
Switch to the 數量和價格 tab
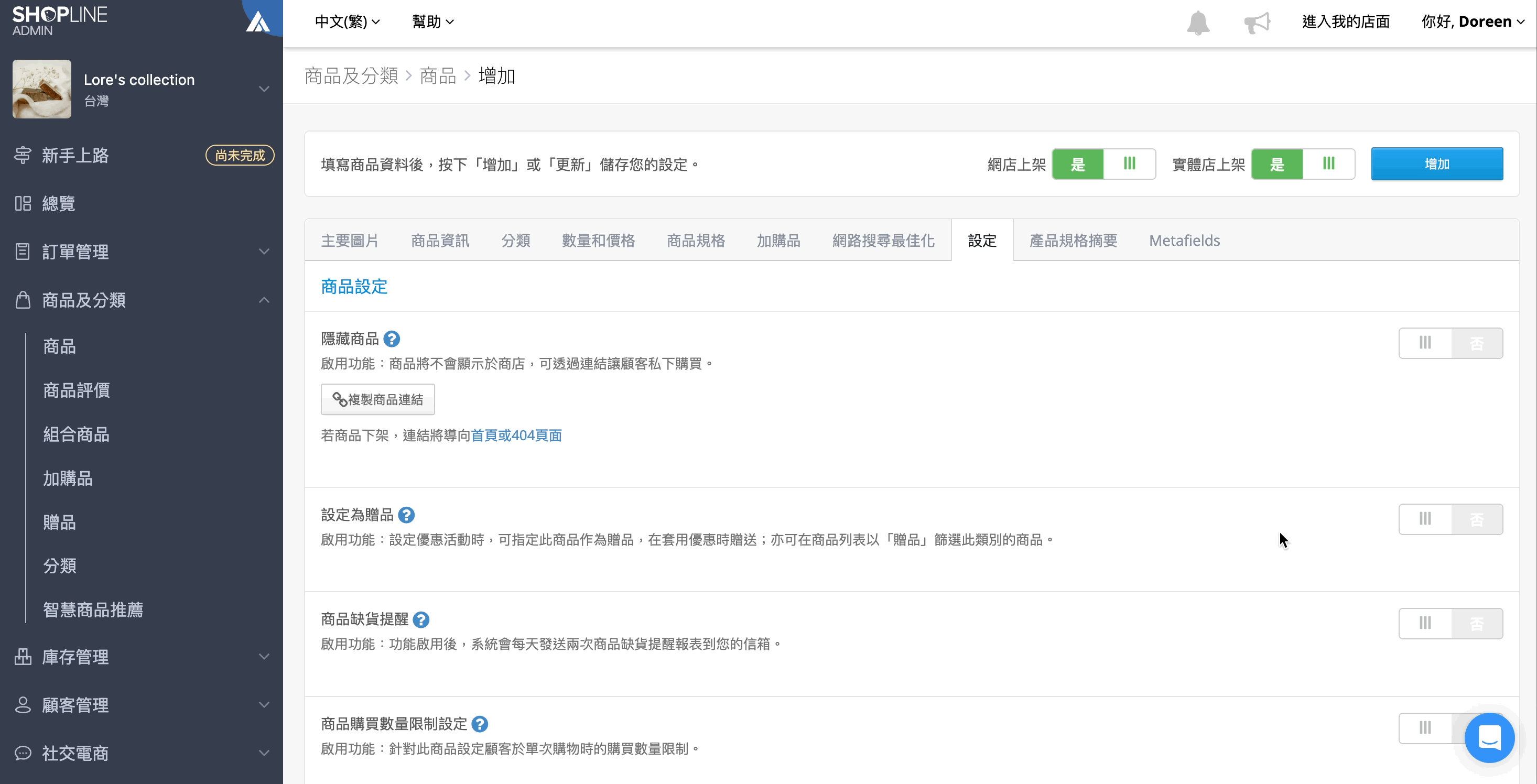coord(598,241)
